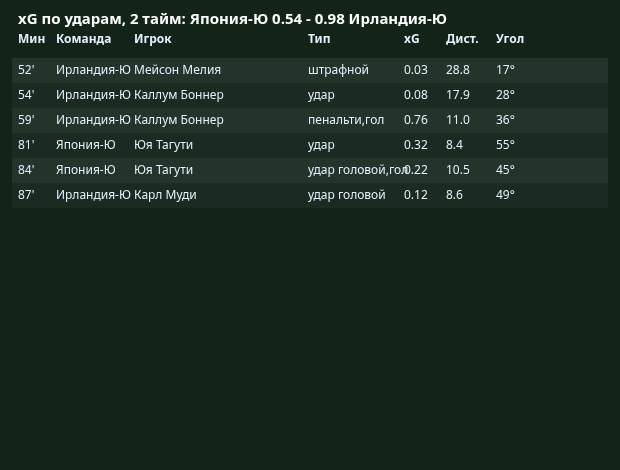Click xG value 0.12
Image resolution: width=620 pixels, height=470 pixels.
point(416,195)
